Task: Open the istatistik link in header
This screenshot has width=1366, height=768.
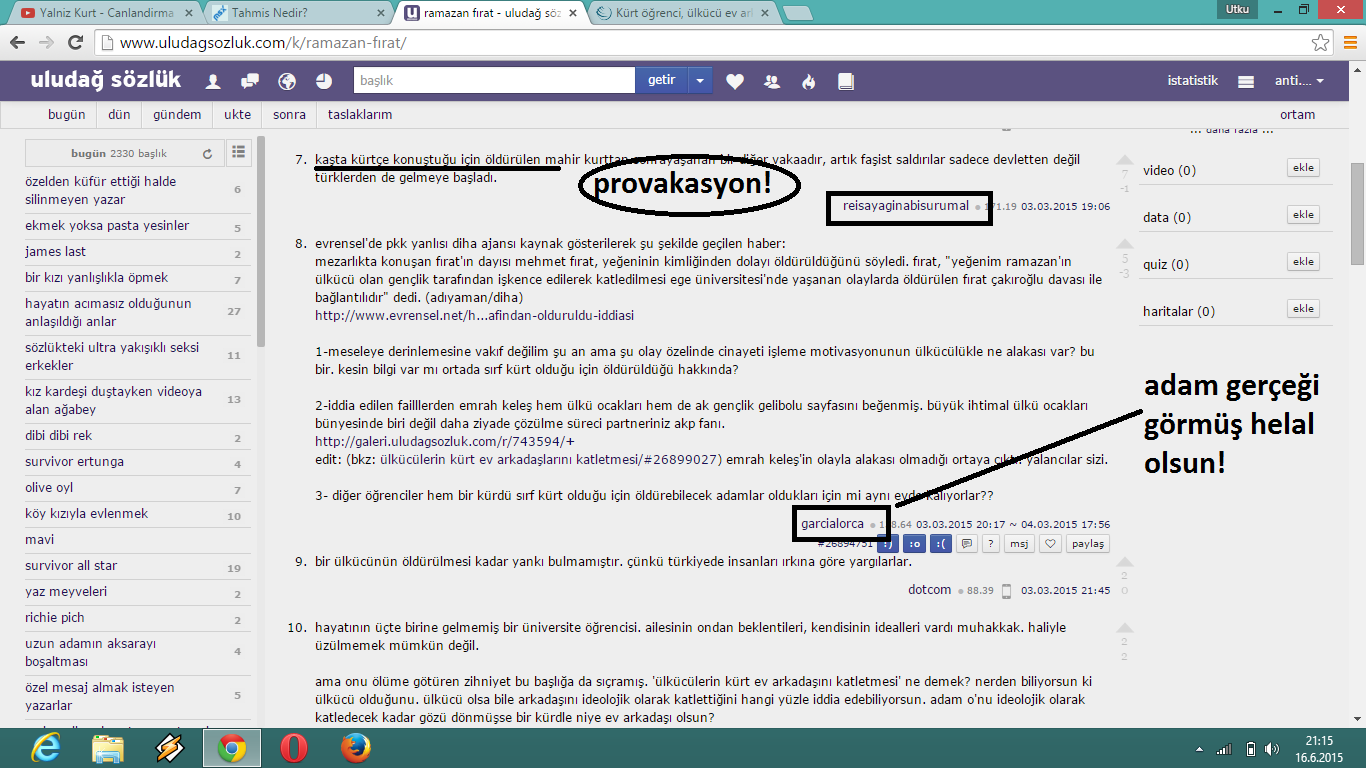Action: pos(1193,81)
